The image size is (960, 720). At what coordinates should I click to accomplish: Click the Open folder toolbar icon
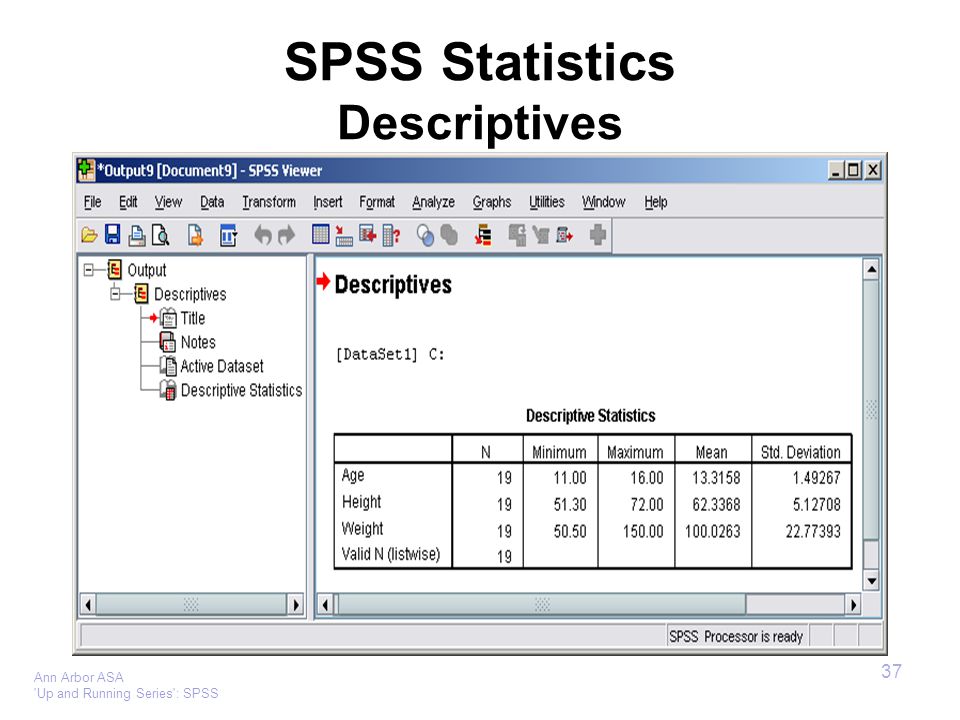(89, 235)
